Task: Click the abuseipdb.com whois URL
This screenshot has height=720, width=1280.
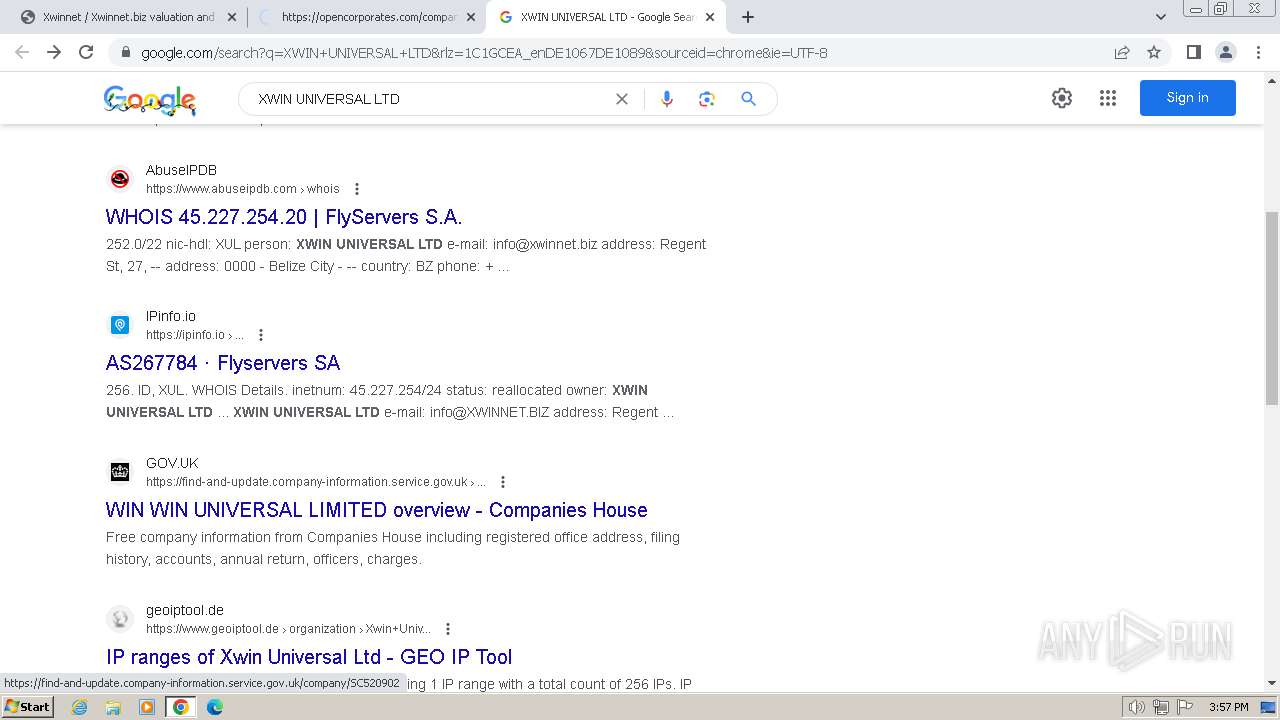Action: tap(243, 189)
